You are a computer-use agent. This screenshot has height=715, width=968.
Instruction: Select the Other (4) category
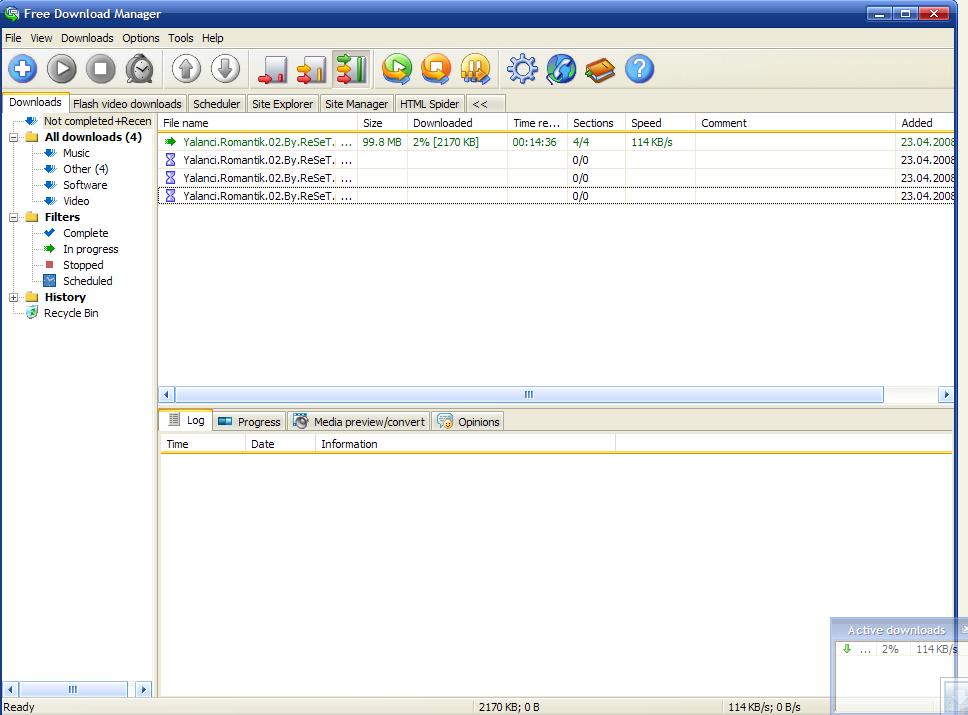coord(85,169)
